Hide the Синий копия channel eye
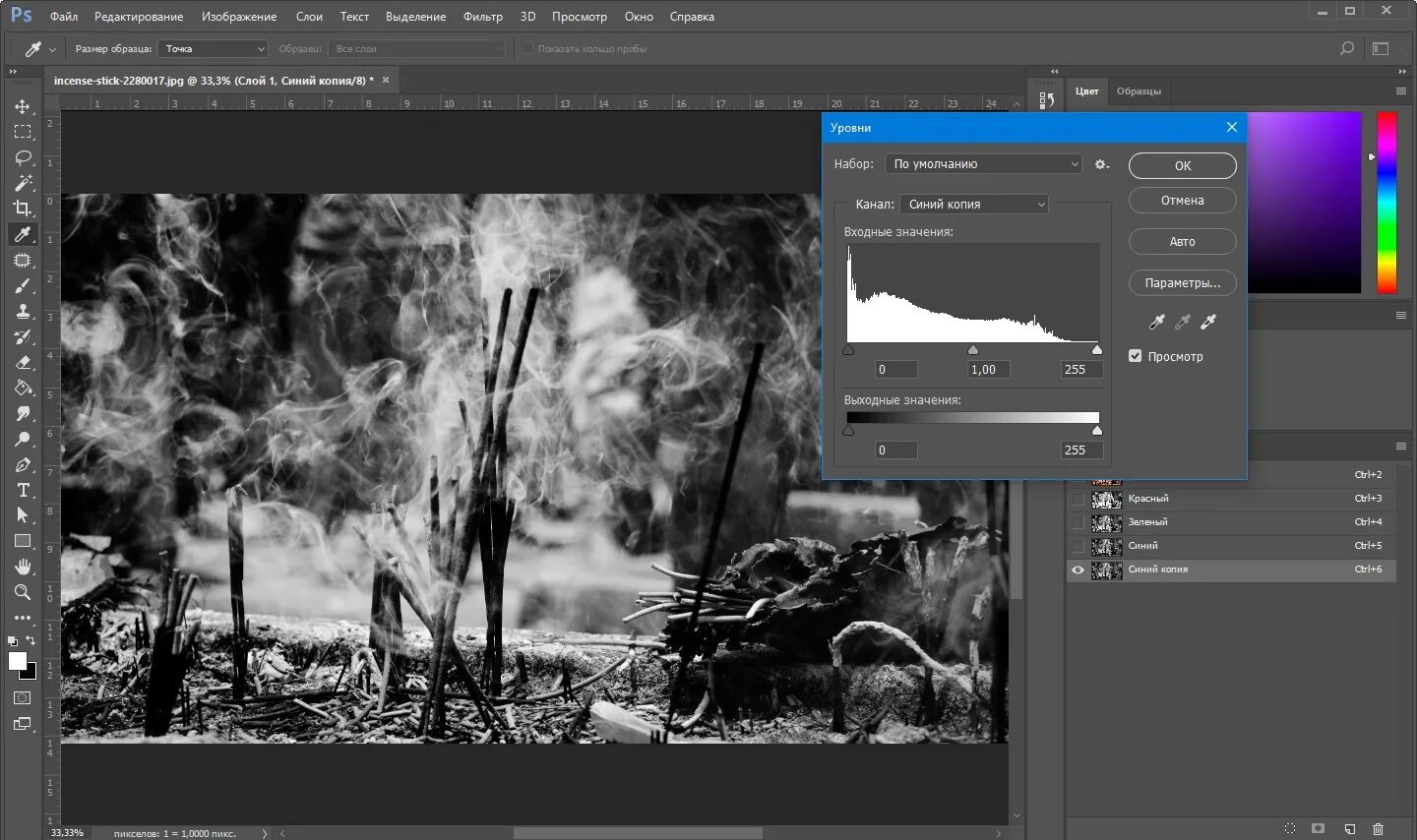Screen dimensions: 1417x840 (x=1078, y=570)
